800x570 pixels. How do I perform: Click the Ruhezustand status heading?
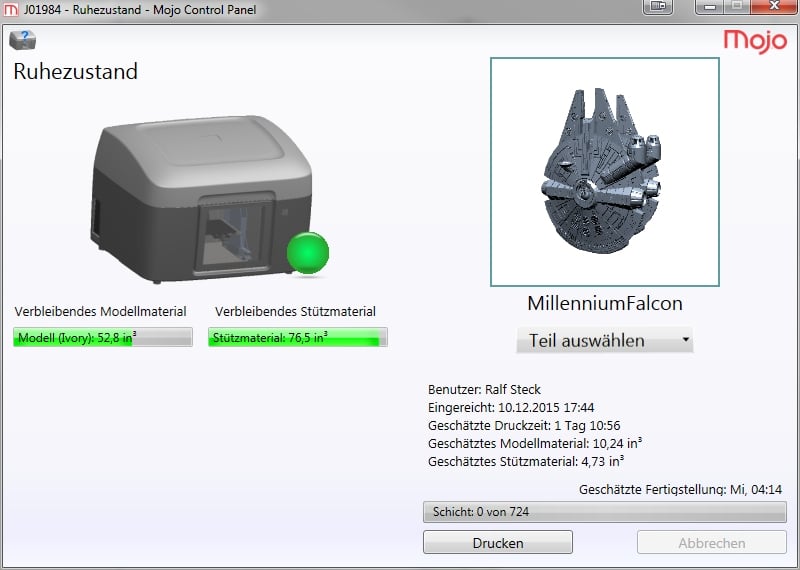click(76, 71)
